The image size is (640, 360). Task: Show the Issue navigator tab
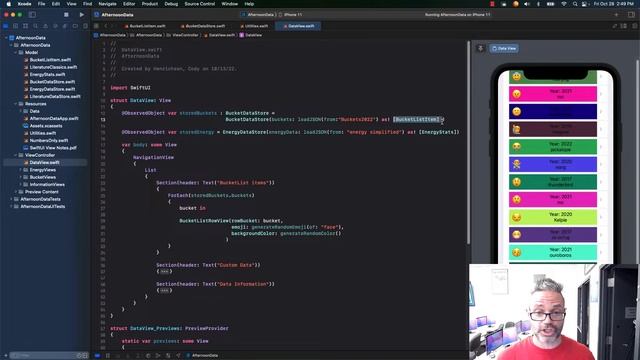pos(45,26)
